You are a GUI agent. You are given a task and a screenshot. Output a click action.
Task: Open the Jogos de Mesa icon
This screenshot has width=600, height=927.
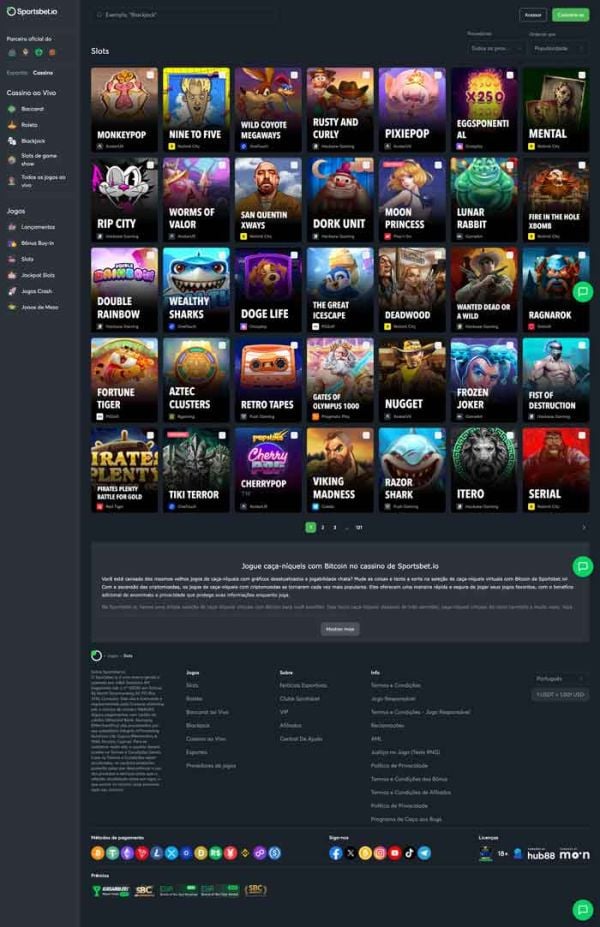(x=11, y=307)
